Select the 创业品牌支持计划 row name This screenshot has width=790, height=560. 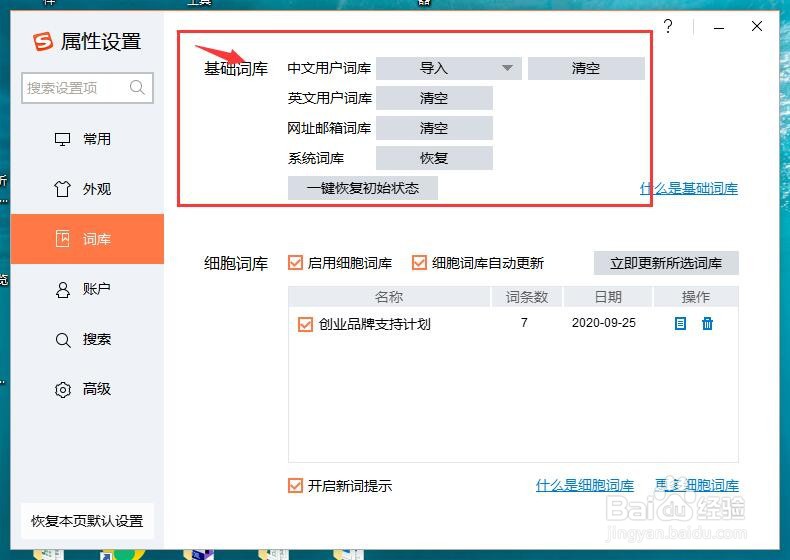pyautogui.click(x=374, y=324)
